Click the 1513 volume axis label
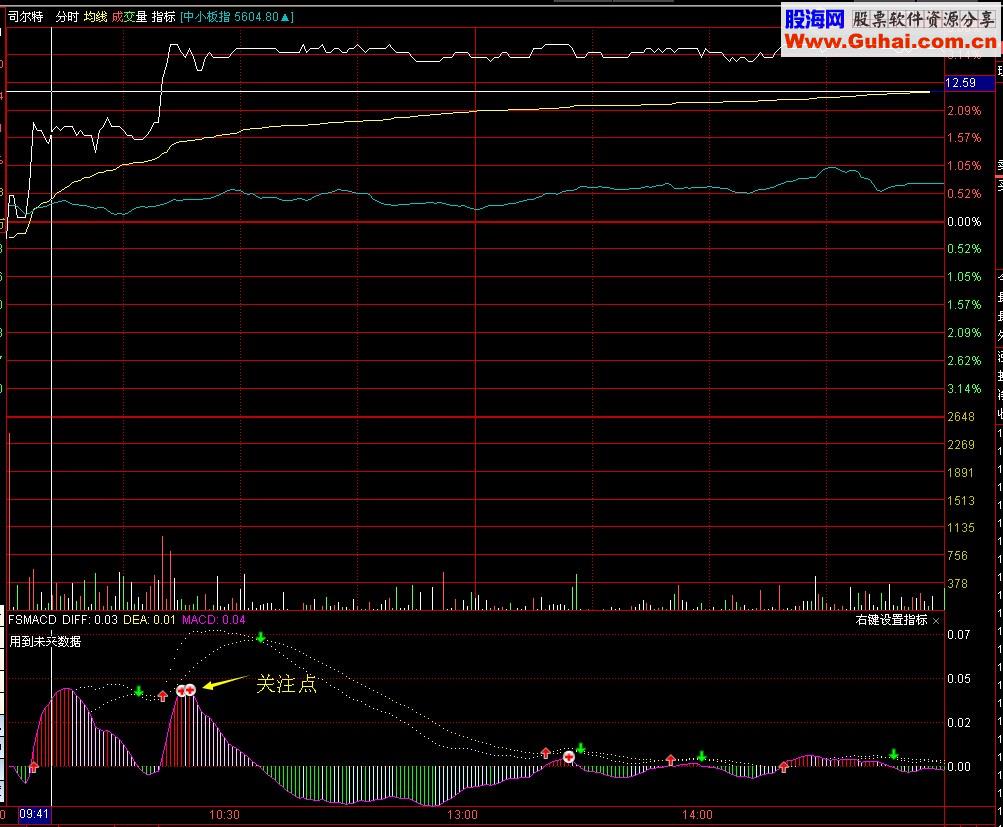 point(961,501)
